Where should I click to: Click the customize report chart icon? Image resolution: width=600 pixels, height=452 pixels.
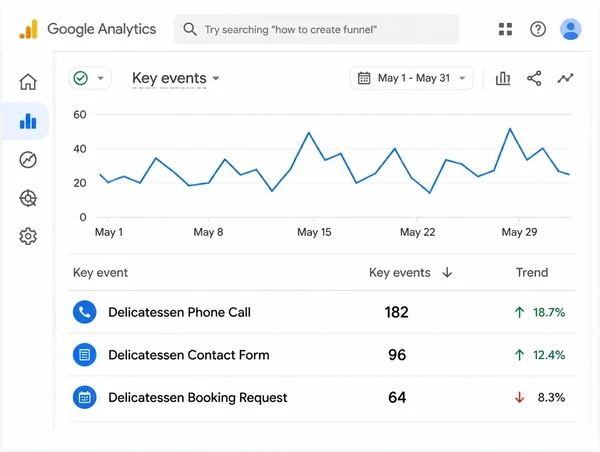click(503, 78)
